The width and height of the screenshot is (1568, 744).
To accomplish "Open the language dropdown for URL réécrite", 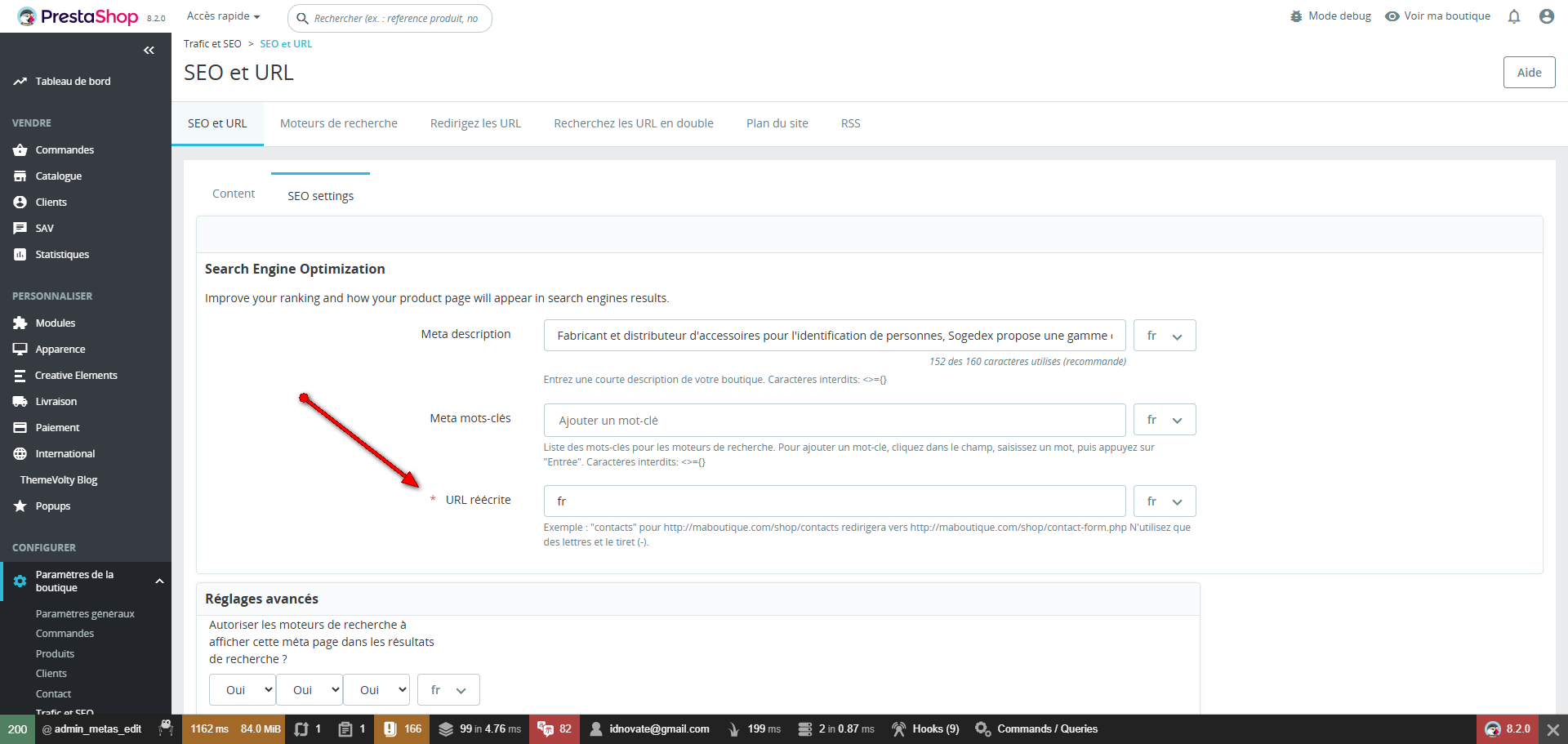I will click(1165, 501).
